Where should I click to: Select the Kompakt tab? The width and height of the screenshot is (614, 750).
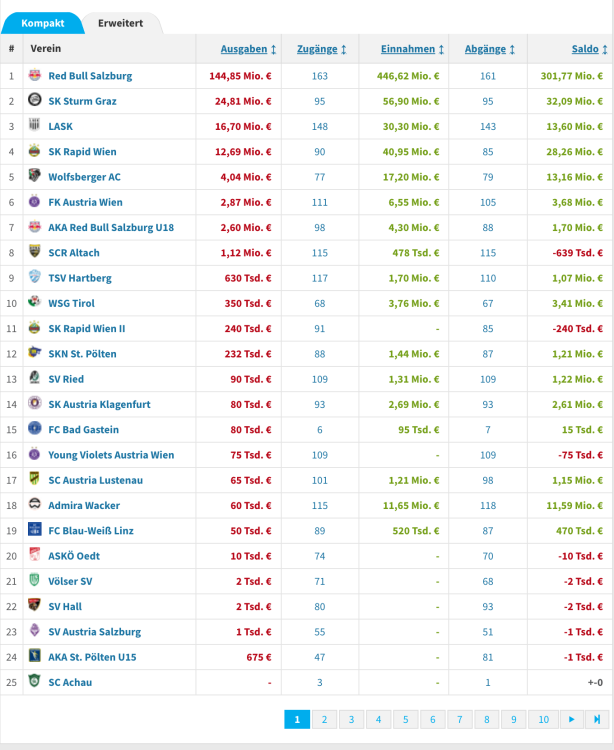tap(43, 23)
